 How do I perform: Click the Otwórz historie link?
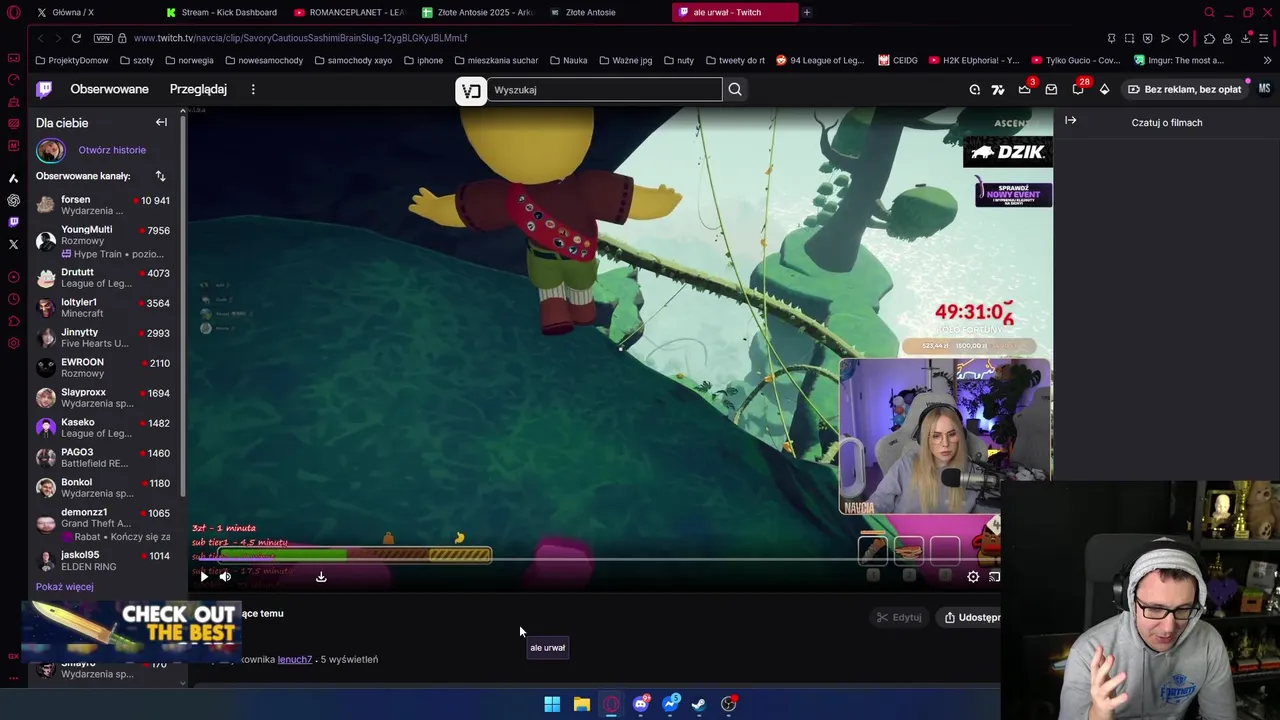(x=112, y=150)
